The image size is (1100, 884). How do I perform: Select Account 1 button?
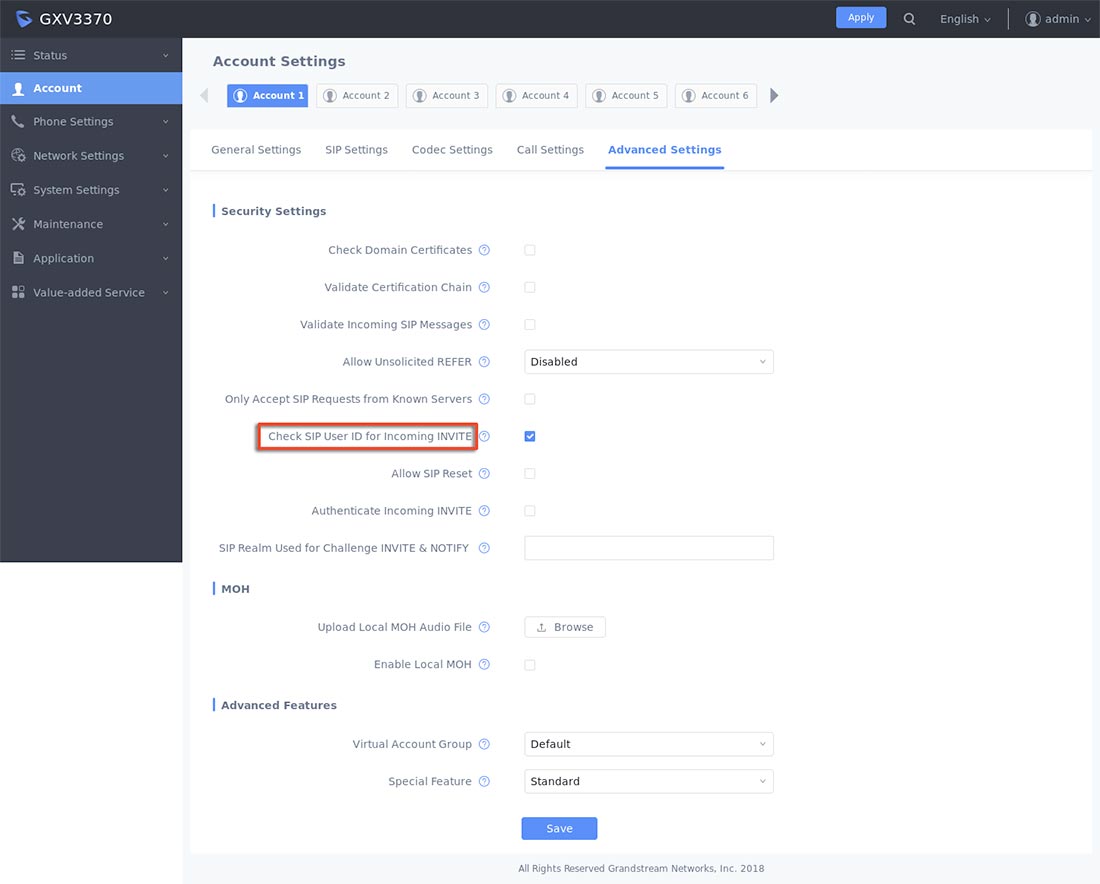click(x=267, y=95)
